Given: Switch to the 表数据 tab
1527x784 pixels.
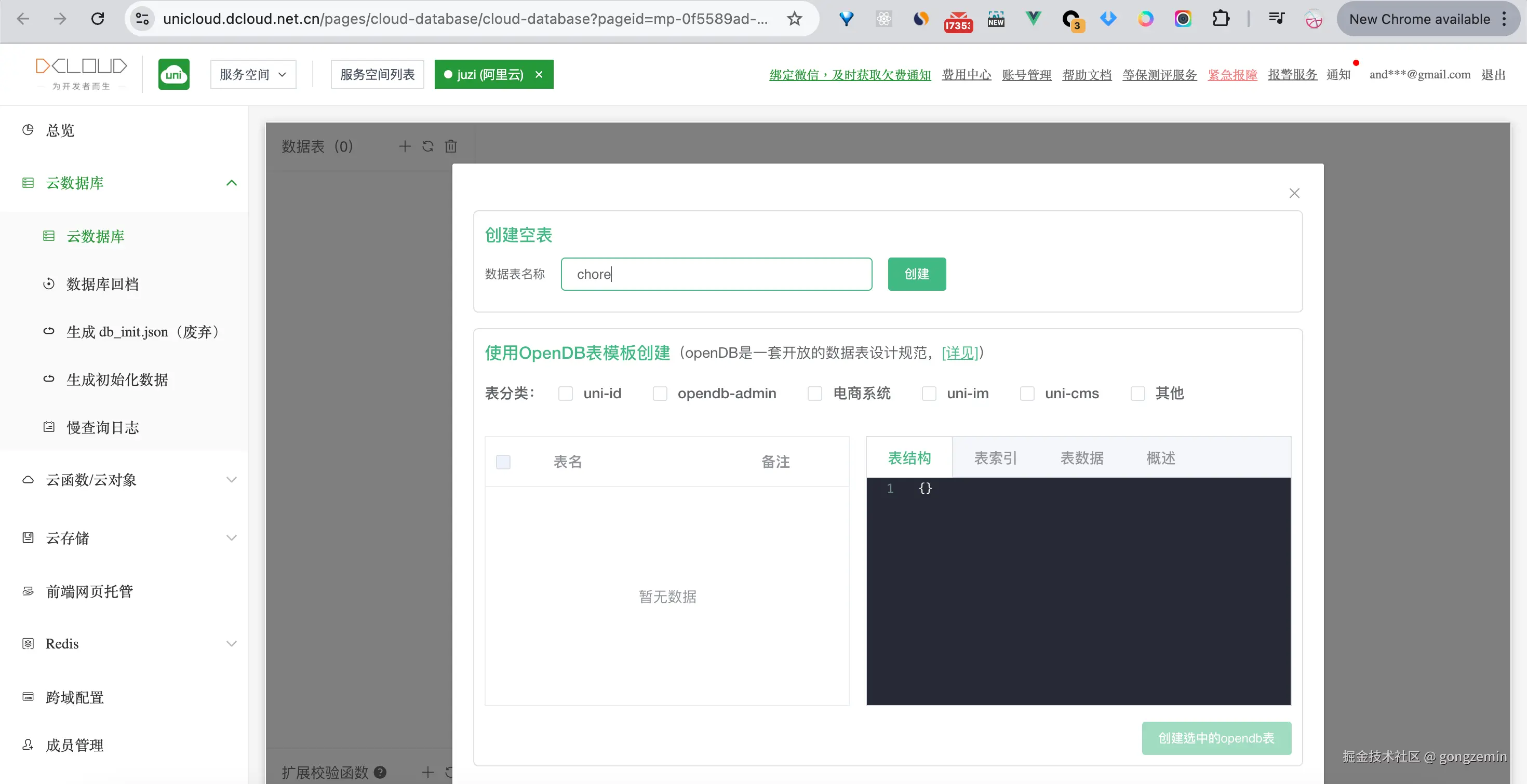Looking at the screenshot, I should pyautogui.click(x=1081, y=458).
